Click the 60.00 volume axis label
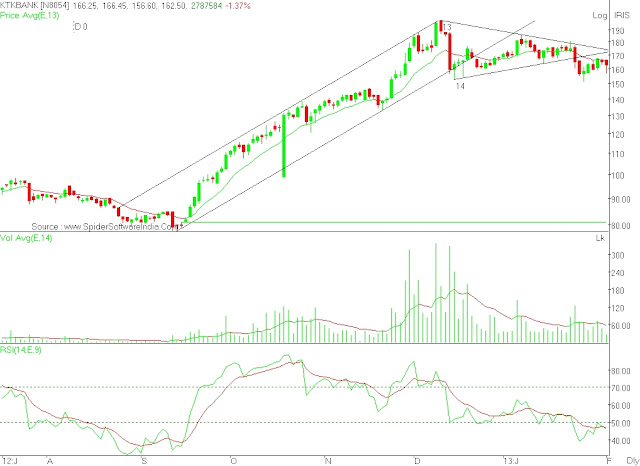Screen dimensions: 640x466 [x=621, y=326]
